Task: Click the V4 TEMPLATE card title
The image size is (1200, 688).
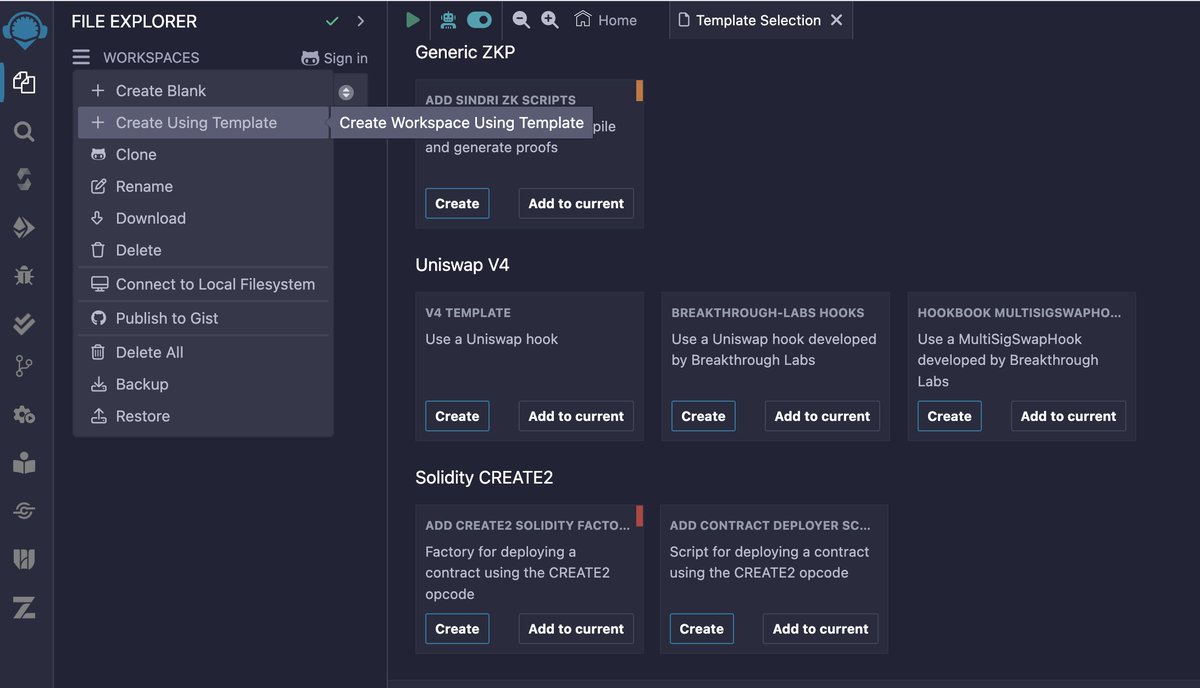Action: click(468, 313)
